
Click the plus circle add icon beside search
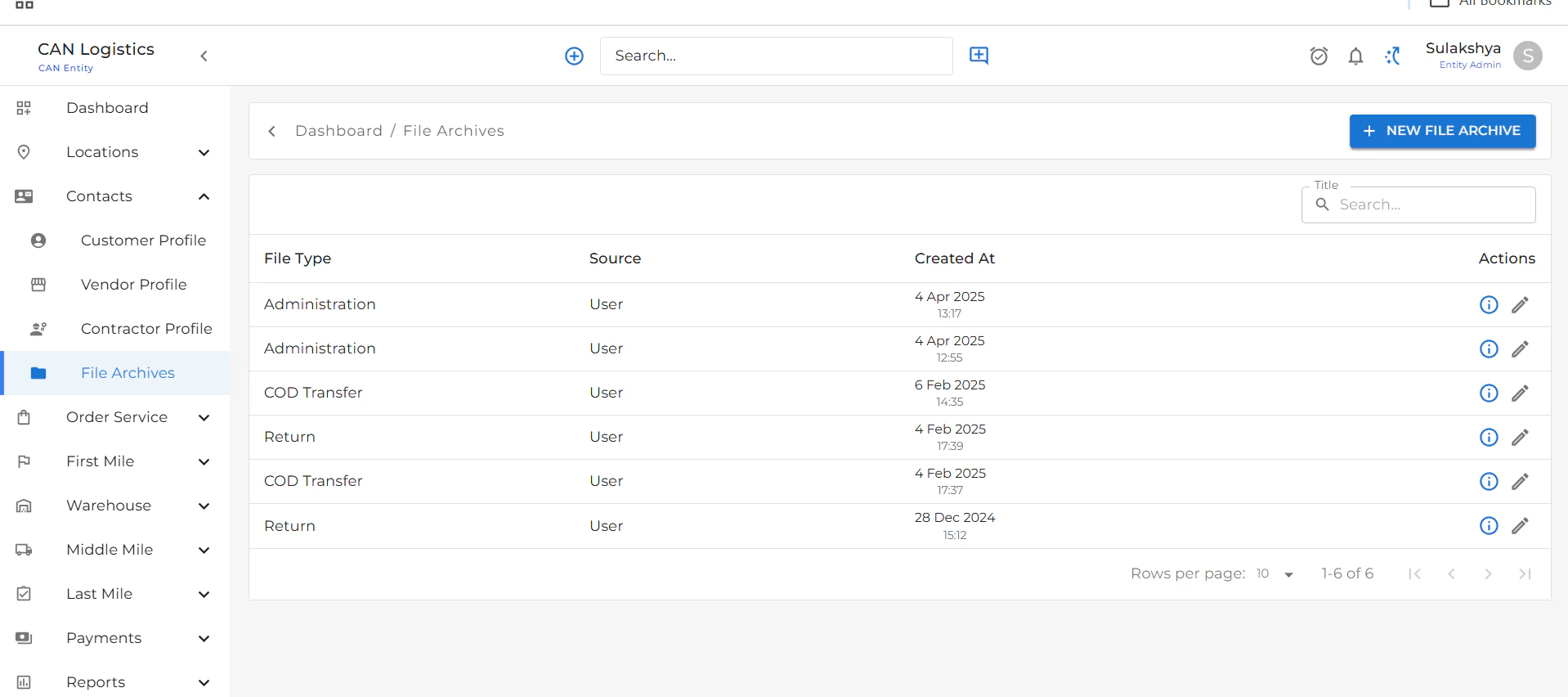coord(575,56)
